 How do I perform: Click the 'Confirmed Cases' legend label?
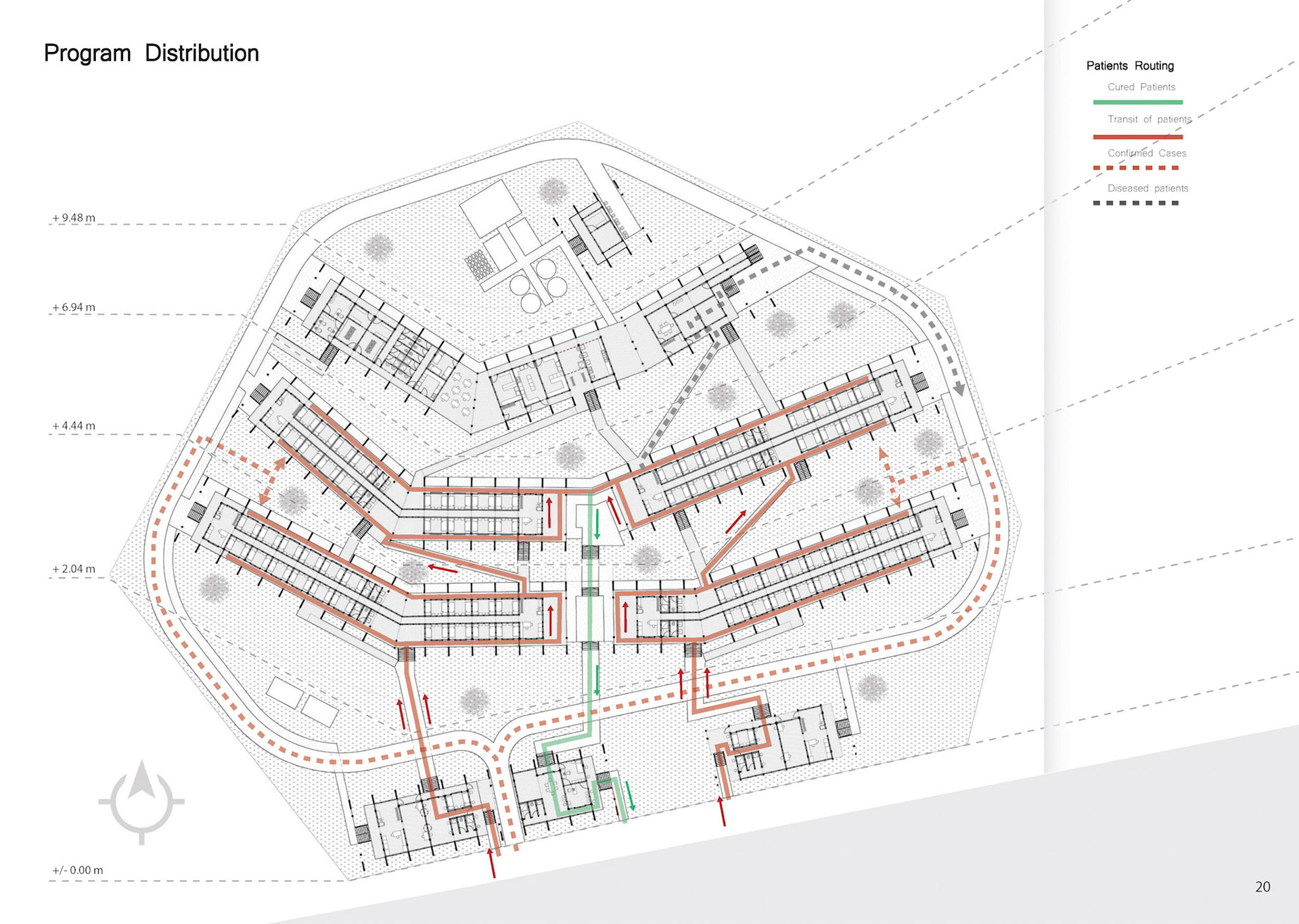coord(1147,154)
